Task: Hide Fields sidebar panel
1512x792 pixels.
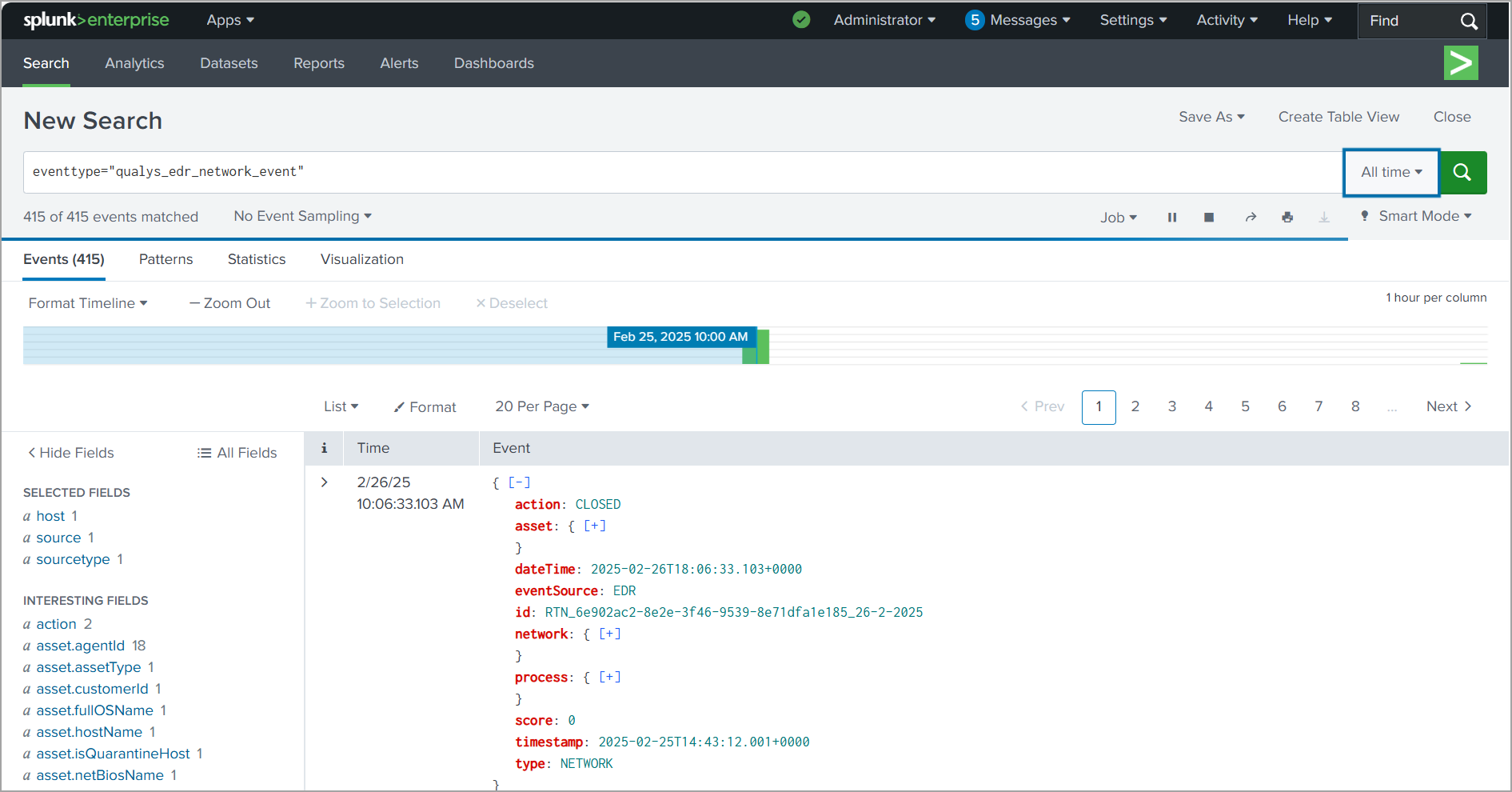Action: pos(71,453)
